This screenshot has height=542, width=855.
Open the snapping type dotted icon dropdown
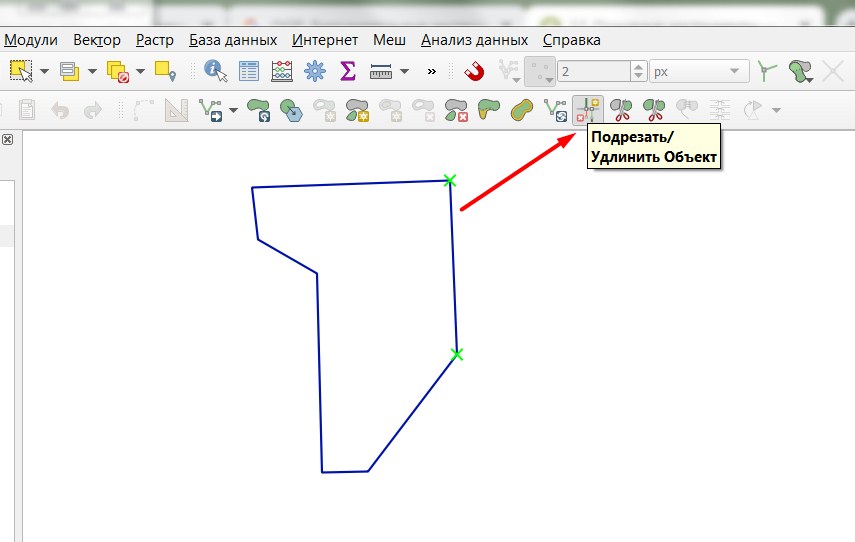pyautogui.click(x=540, y=71)
